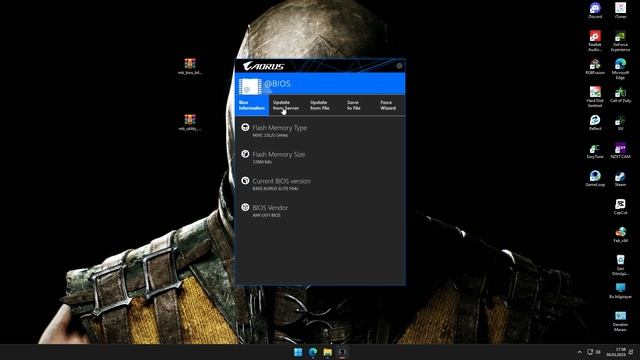Screen dimensions: 640x360
Task: Select the 'Current BIOS version' label
Action: coord(282,181)
